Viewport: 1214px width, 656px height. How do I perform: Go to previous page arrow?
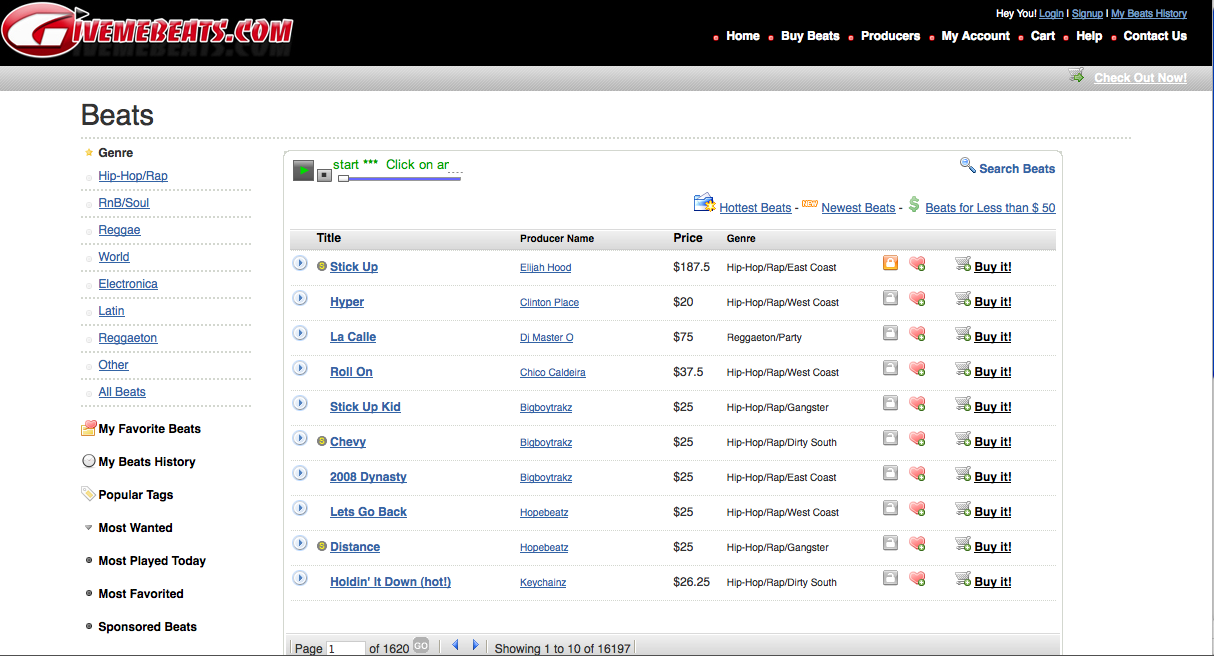pyautogui.click(x=455, y=646)
